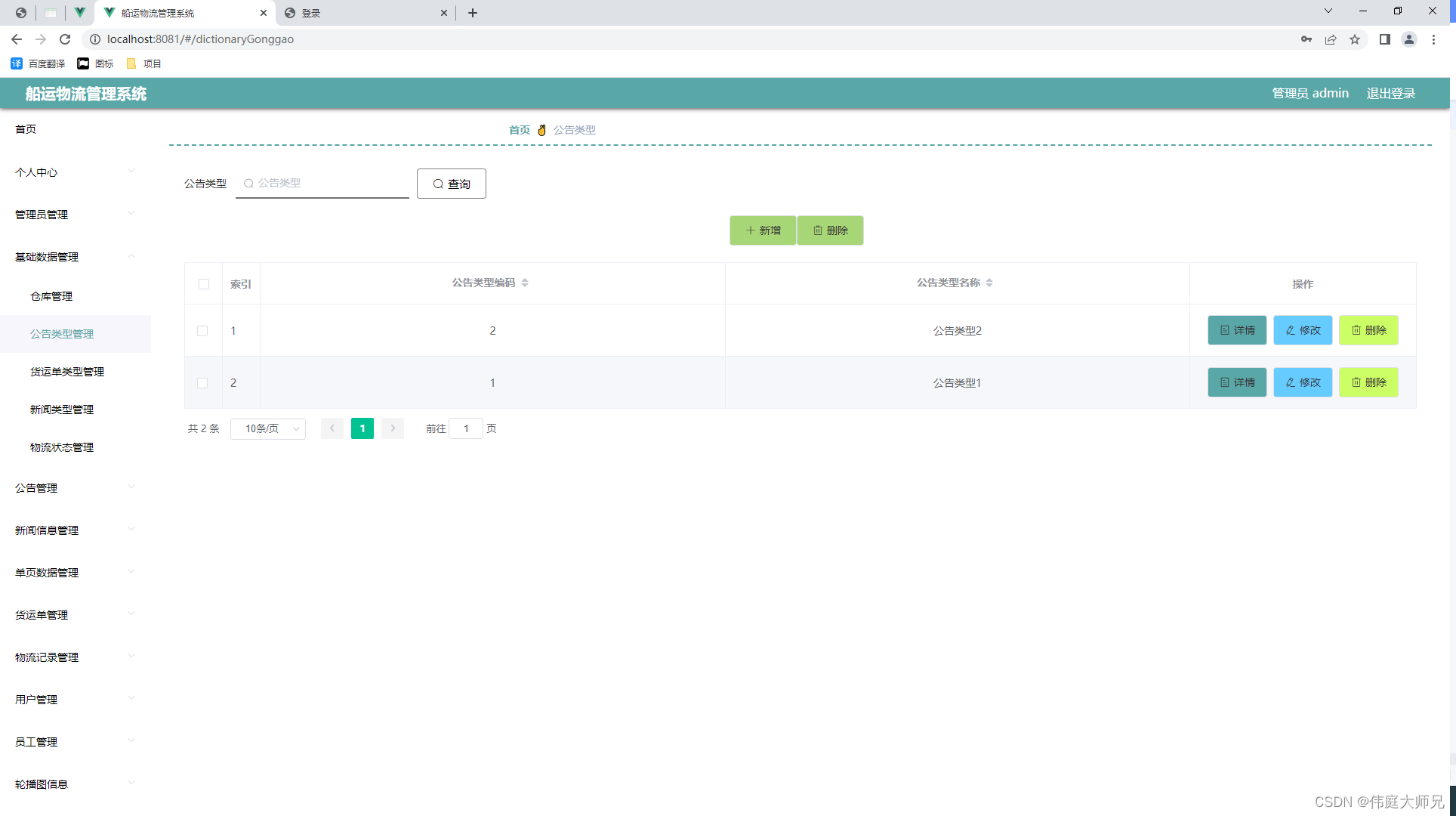Open 首页 in the sidebar
This screenshot has width=1456, height=816.
tap(76, 129)
